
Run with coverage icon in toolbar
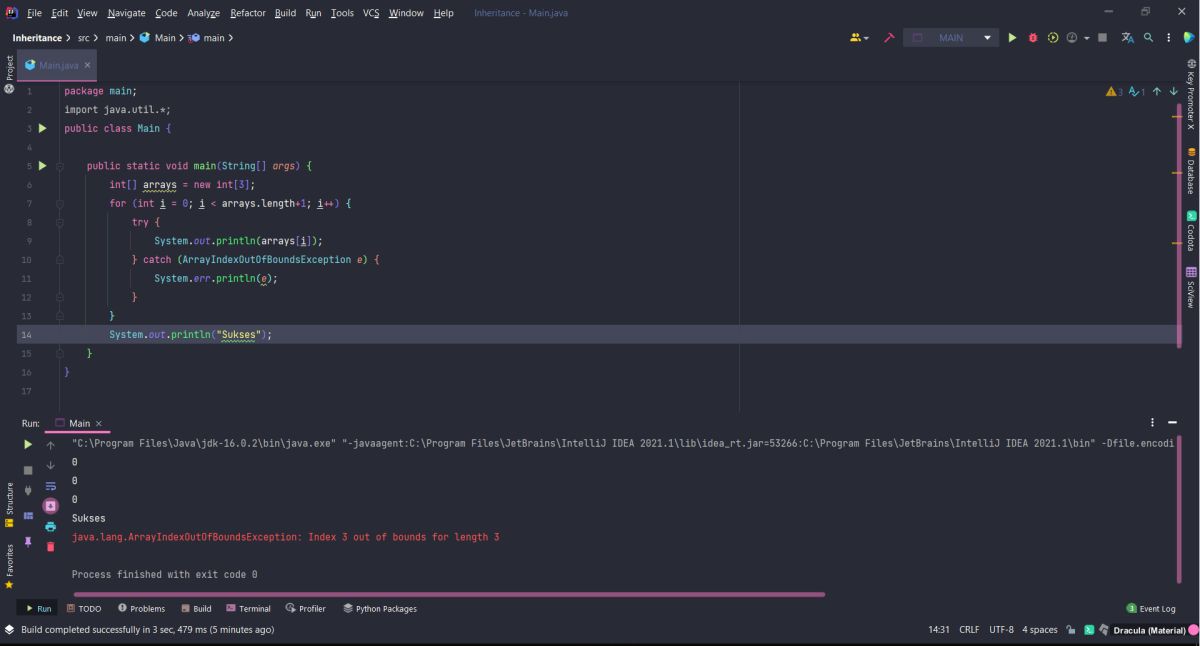tap(1053, 38)
